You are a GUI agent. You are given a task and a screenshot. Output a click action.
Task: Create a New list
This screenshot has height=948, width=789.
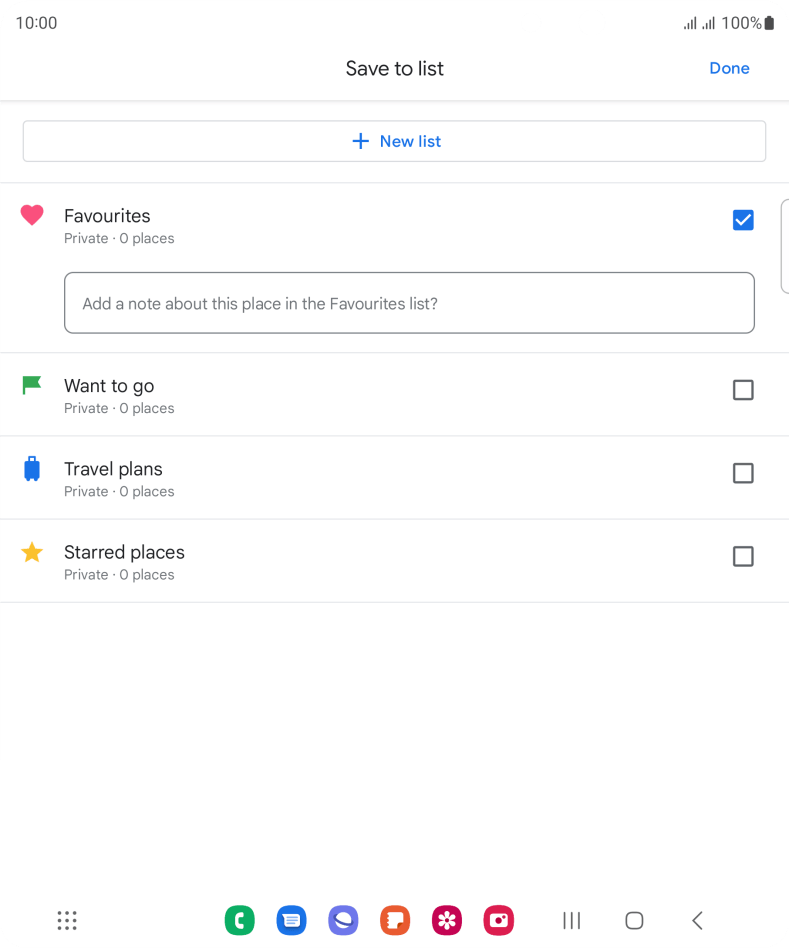pos(394,141)
